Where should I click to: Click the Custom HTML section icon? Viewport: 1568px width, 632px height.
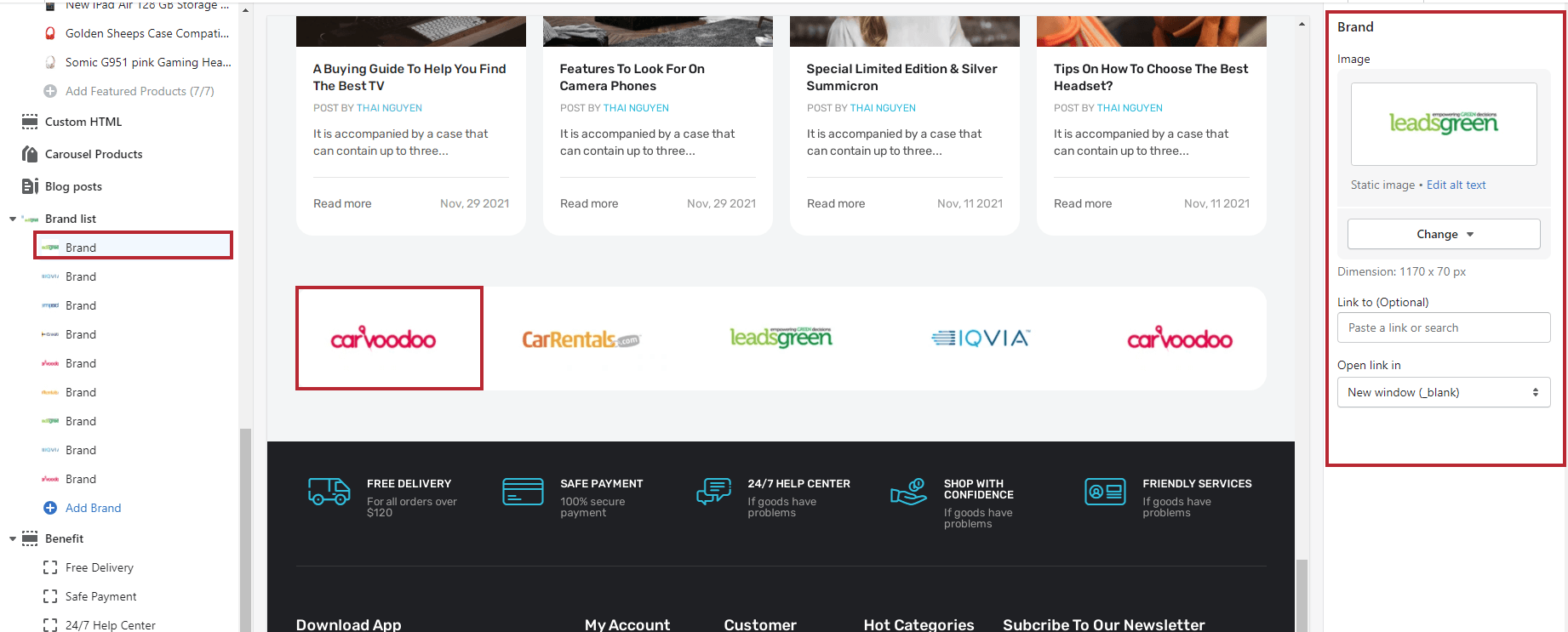(x=30, y=122)
